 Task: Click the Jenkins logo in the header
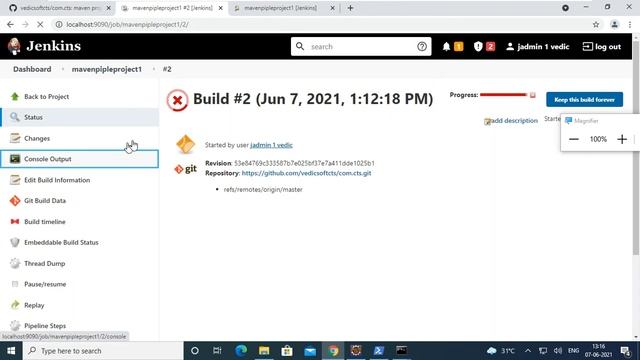click(x=44, y=46)
